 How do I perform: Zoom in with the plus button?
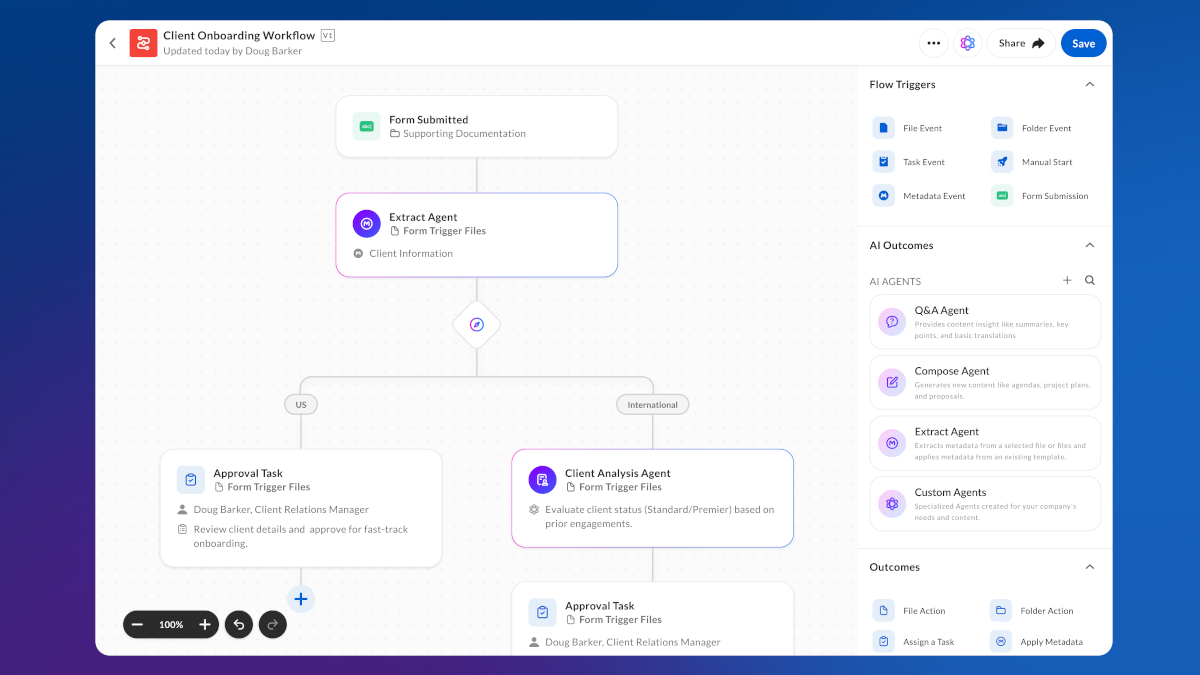(205, 625)
